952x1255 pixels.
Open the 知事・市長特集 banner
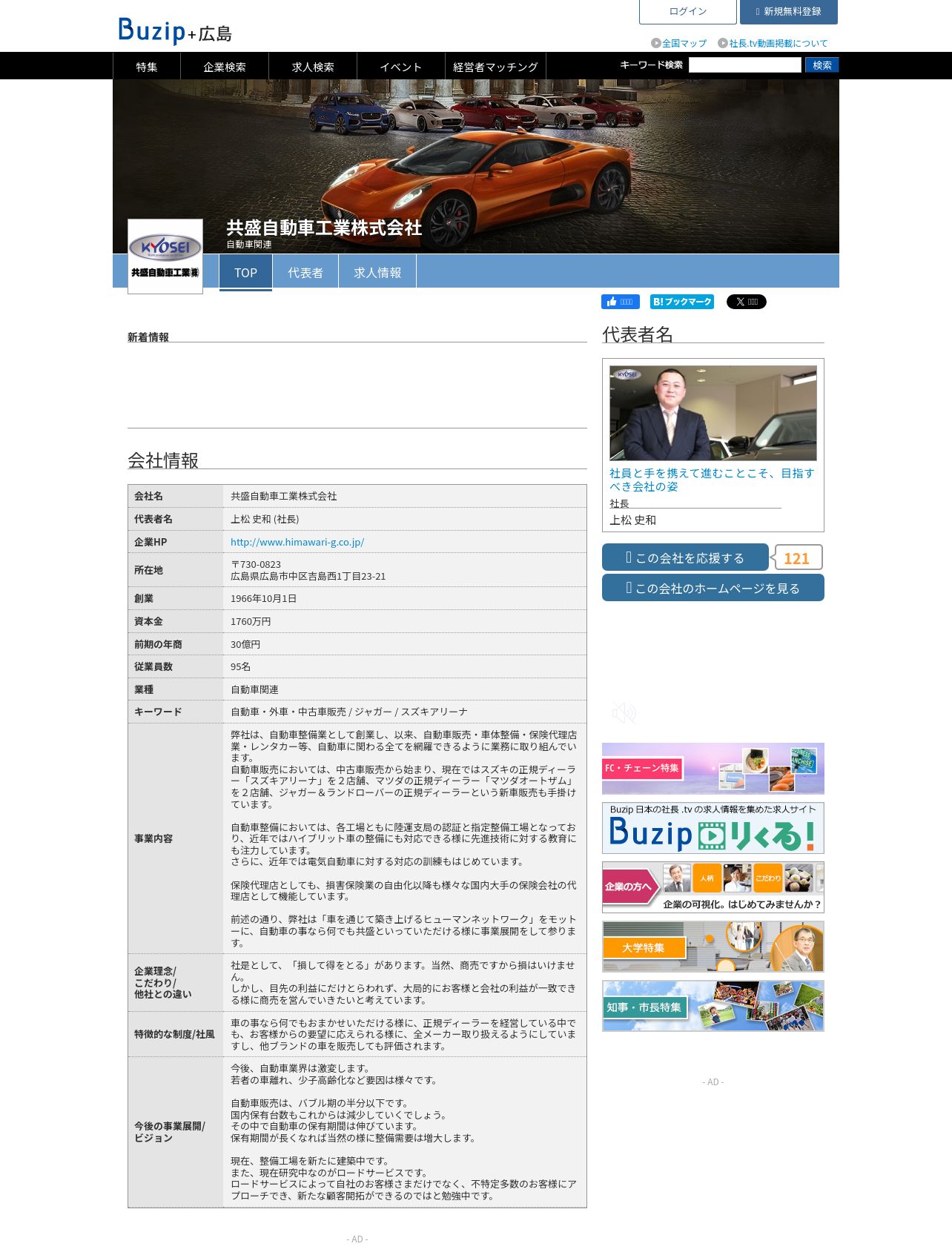[713, 1006]
